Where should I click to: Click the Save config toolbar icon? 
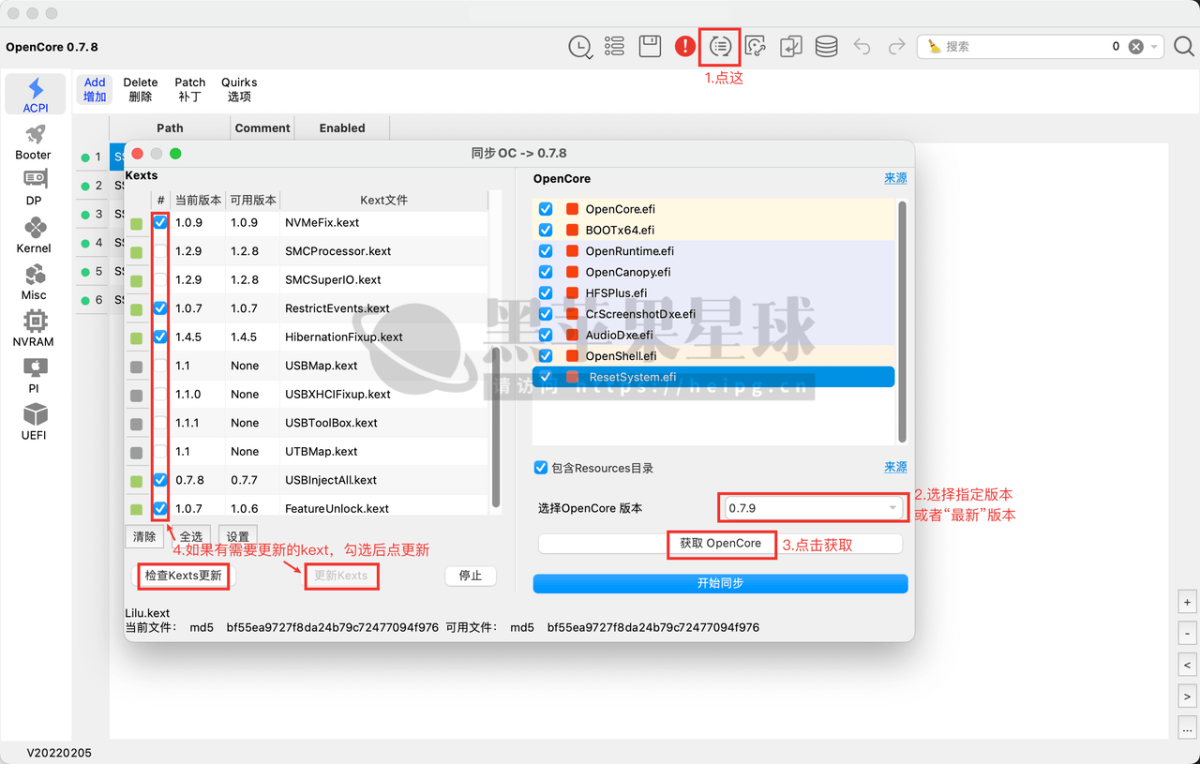pyautogui.click(x=650, y=46)
